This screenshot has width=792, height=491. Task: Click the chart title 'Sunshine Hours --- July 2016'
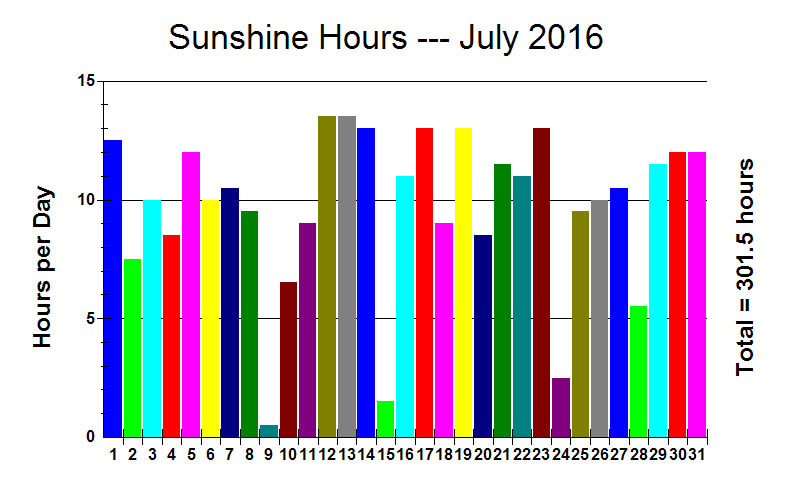[x=385, y=38]
